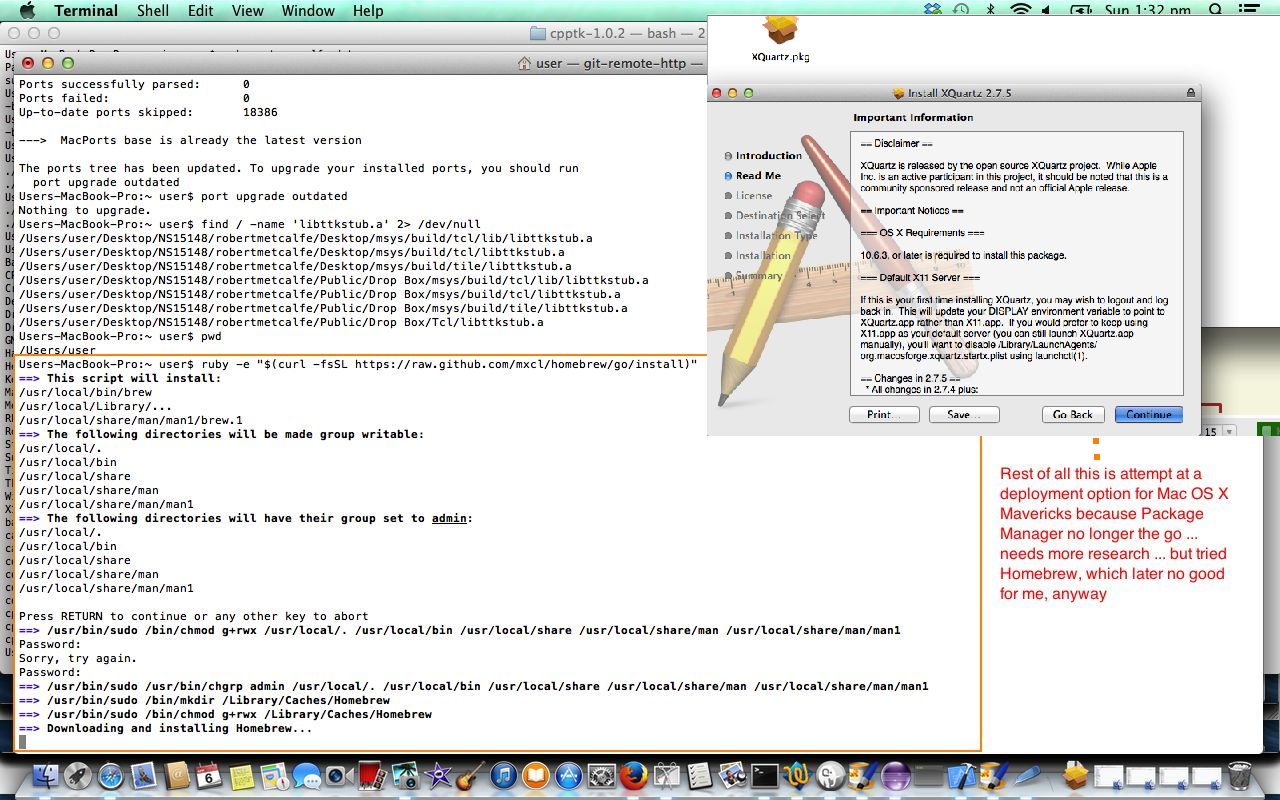
Task: Open the Apple menu
Action: click(27, 11)
